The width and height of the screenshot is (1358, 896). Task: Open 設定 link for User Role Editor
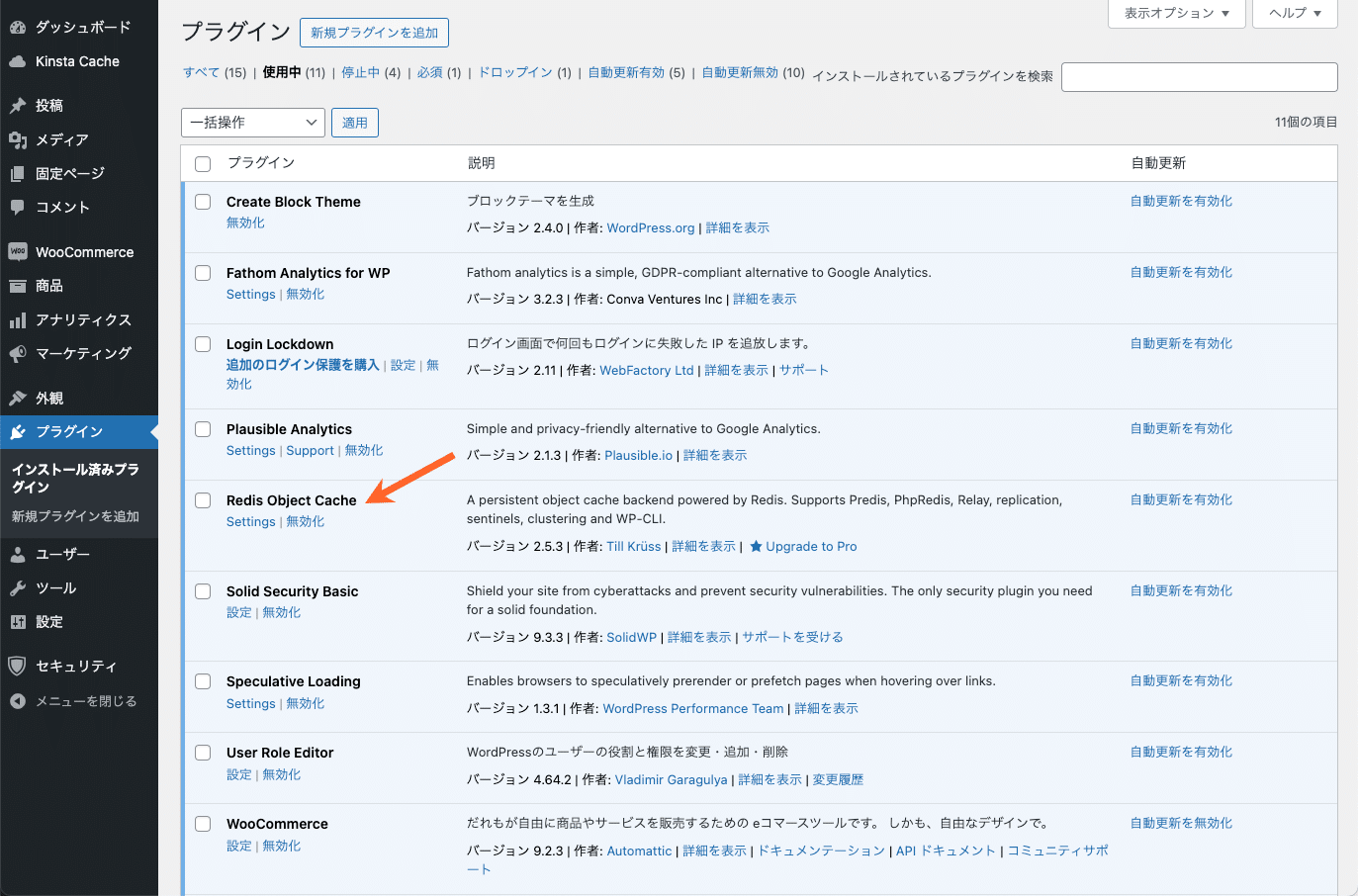point(239,774)
